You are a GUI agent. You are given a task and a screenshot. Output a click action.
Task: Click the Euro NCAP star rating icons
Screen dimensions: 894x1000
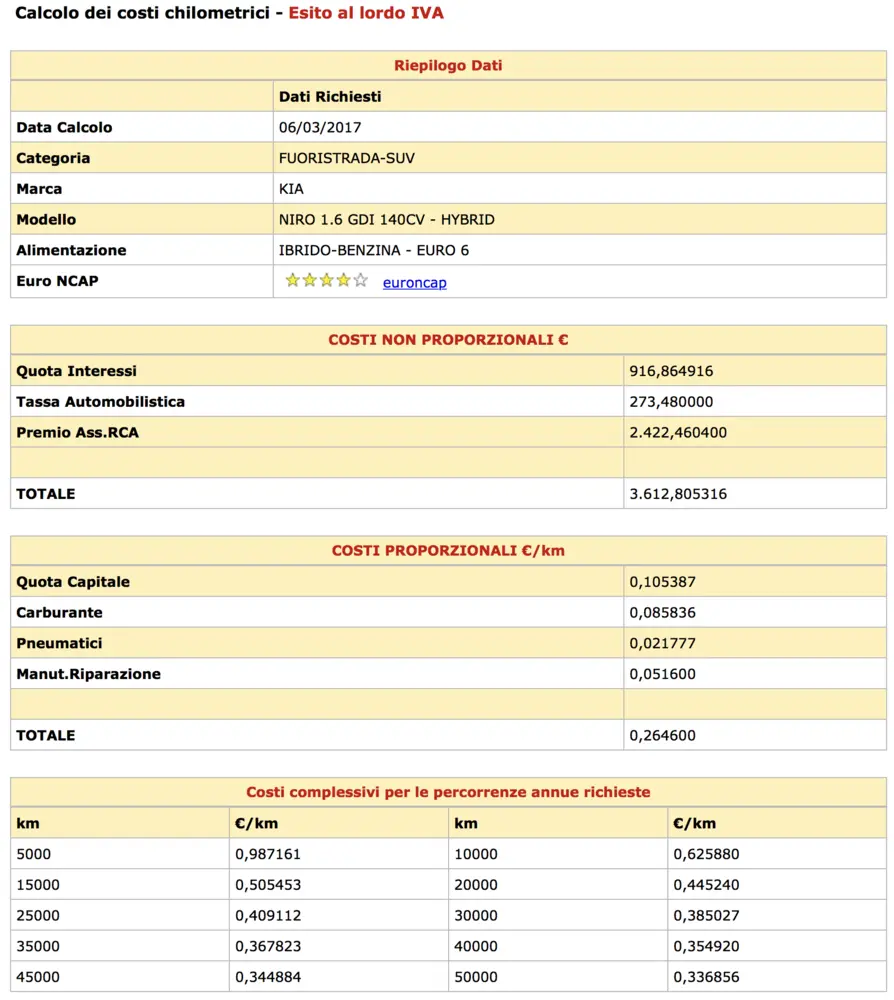[326, 281]
